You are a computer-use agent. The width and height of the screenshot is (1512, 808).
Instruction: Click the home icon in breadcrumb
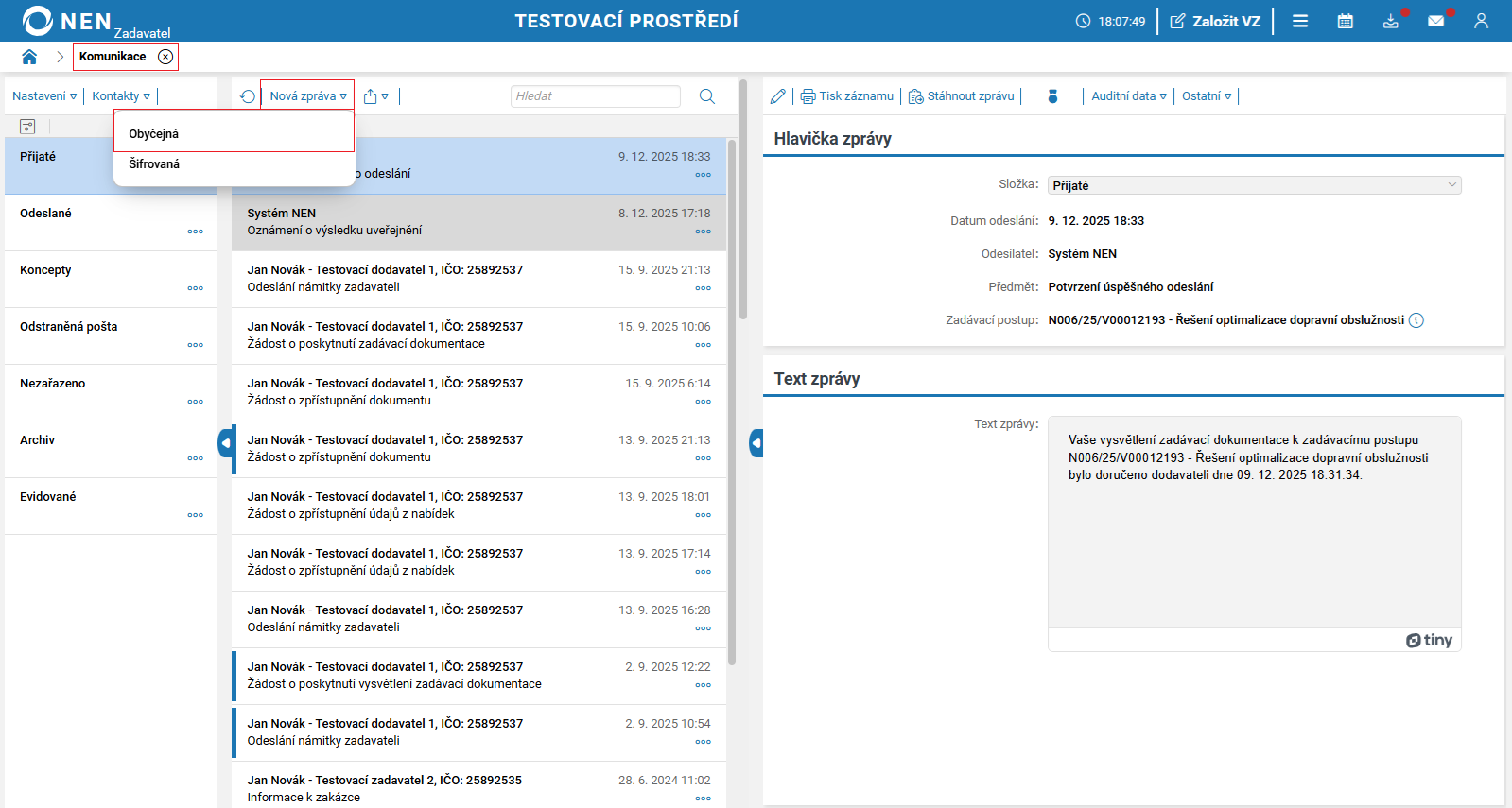[x=29, y=57]
